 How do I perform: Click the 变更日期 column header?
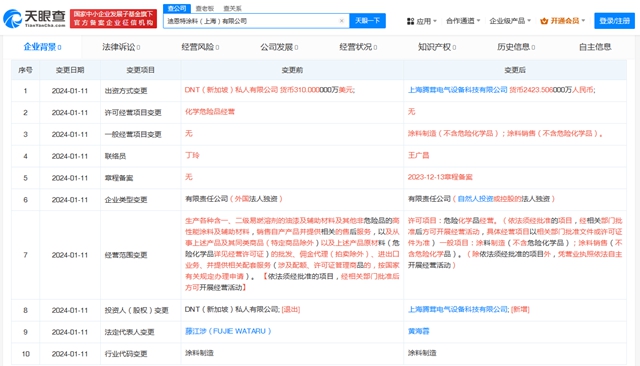(x=70, y=70)
